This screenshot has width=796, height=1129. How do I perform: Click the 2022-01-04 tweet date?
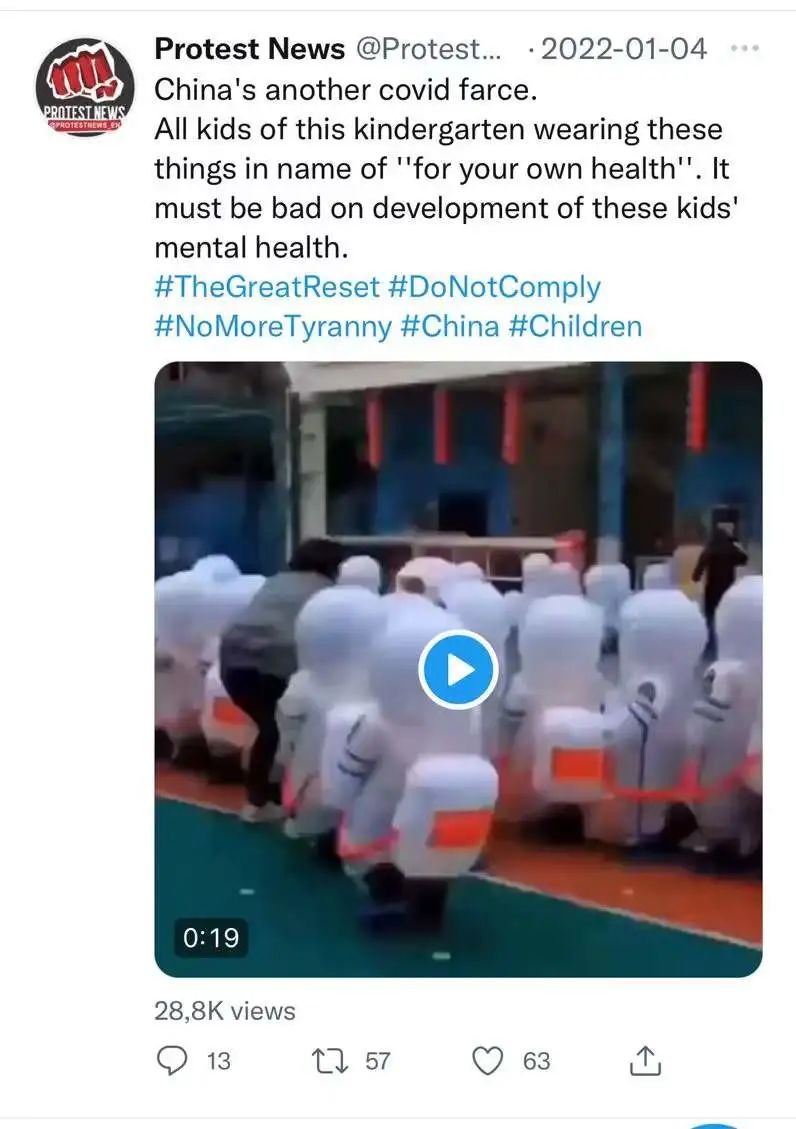(623, 49)
